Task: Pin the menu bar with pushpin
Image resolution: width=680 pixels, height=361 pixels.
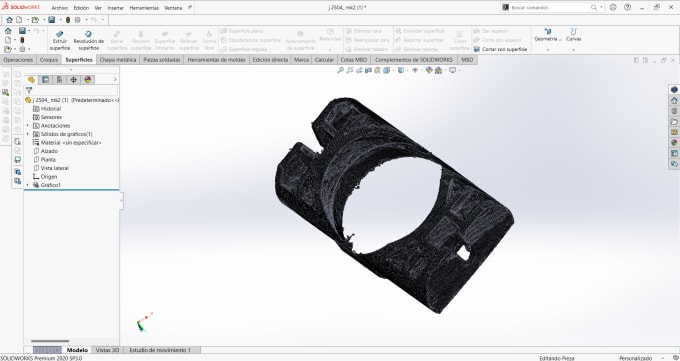Action: (x=190, y=7)
